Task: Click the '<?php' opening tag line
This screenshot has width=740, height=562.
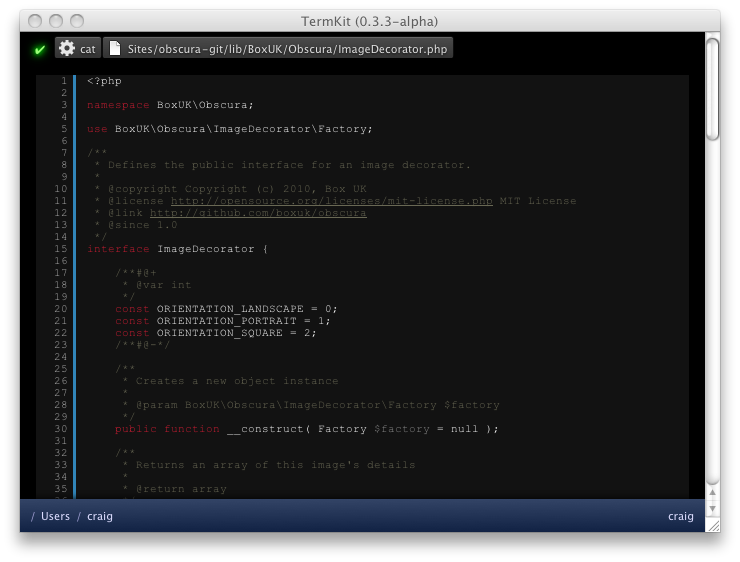Action: pyautogui.click(x=104, y=81)
